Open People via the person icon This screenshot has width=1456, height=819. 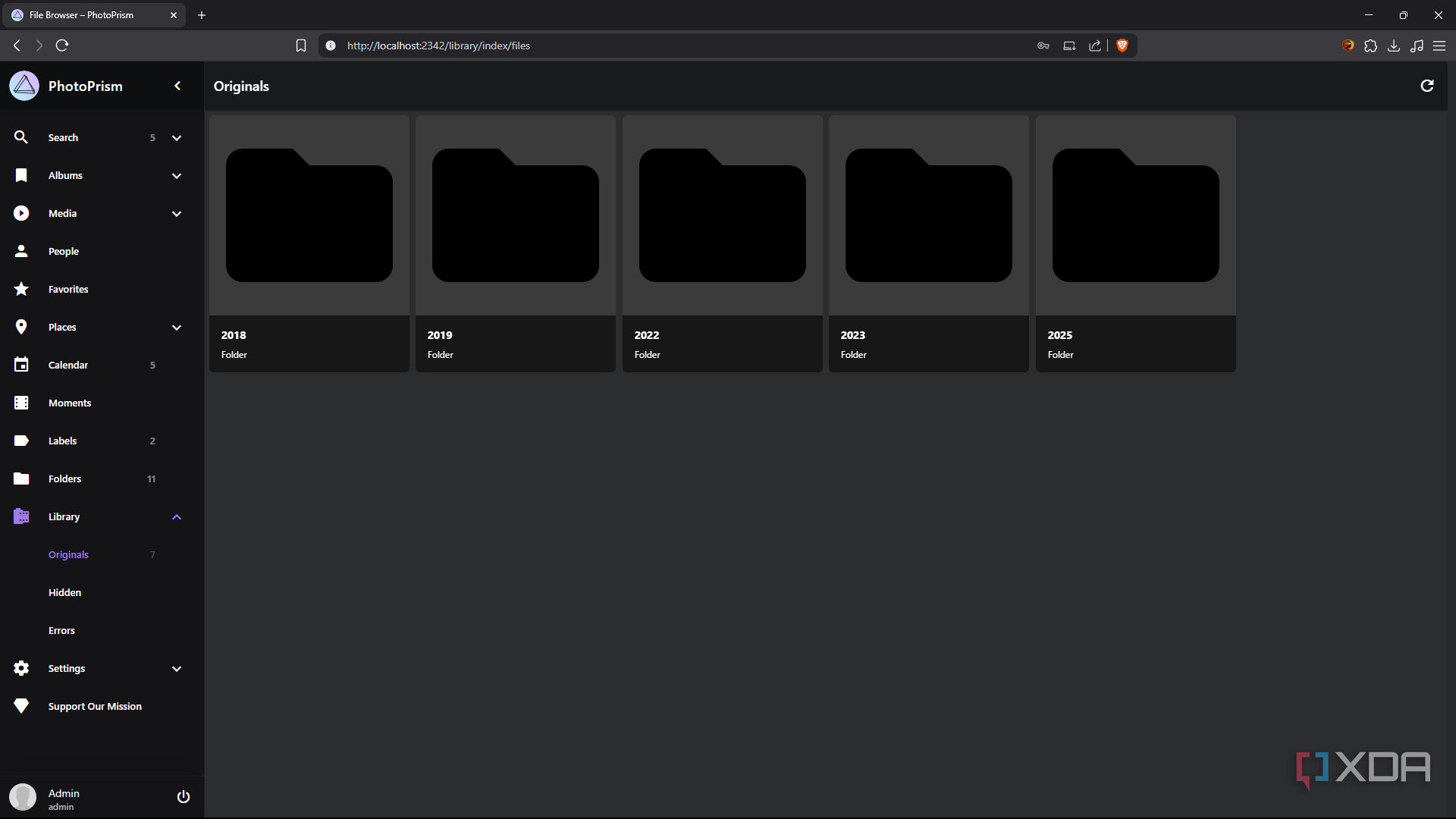pyautogui.click(x=21, y=251)
